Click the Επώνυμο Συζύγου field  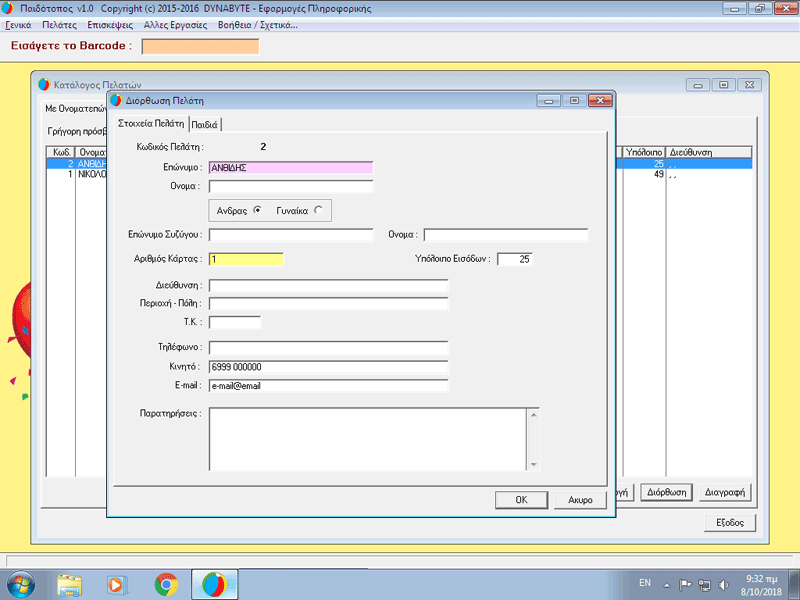click(x=291, y=235)
